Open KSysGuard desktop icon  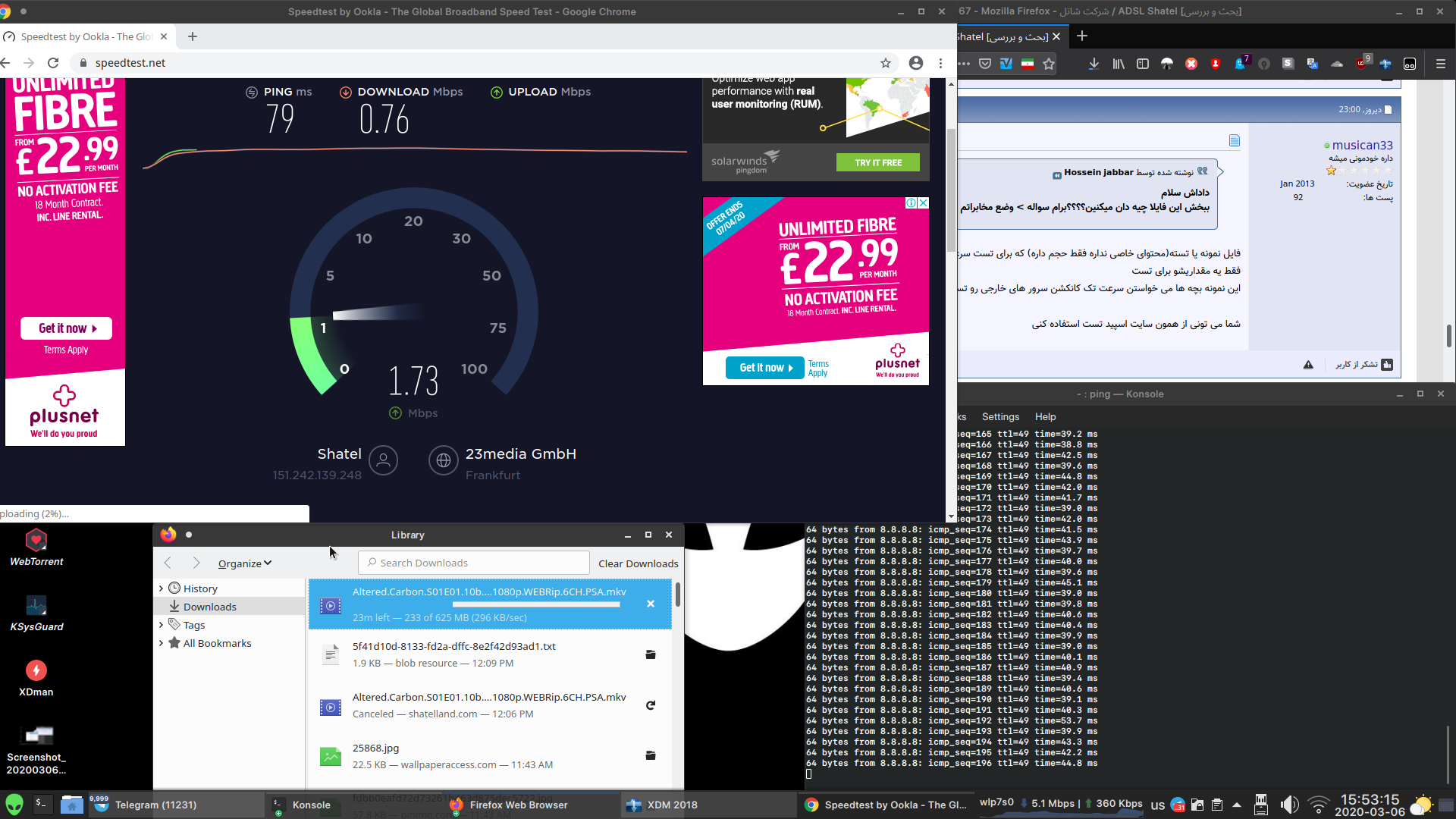click(x=36, y=613)
